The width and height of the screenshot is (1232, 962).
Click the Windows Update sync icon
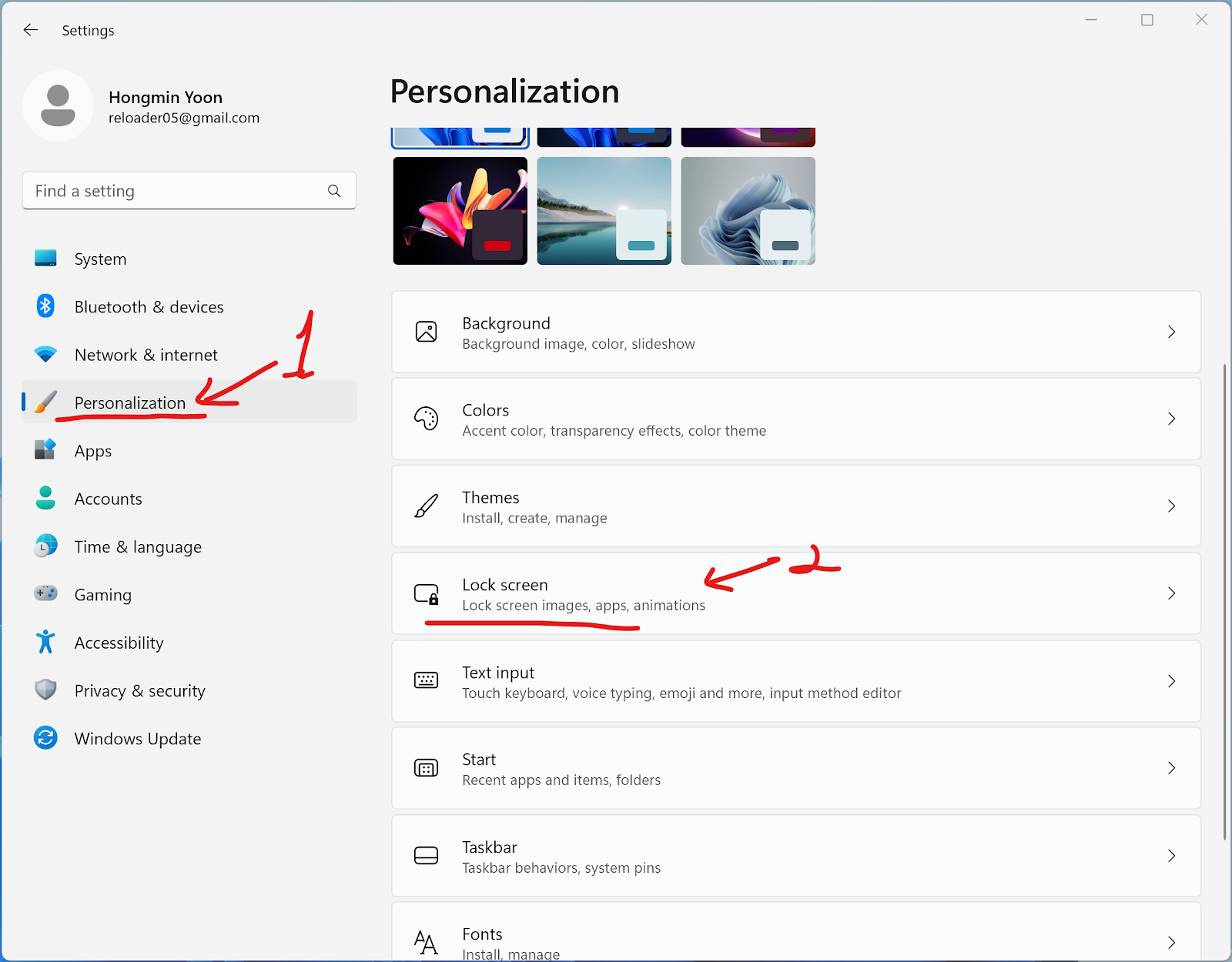45,738
